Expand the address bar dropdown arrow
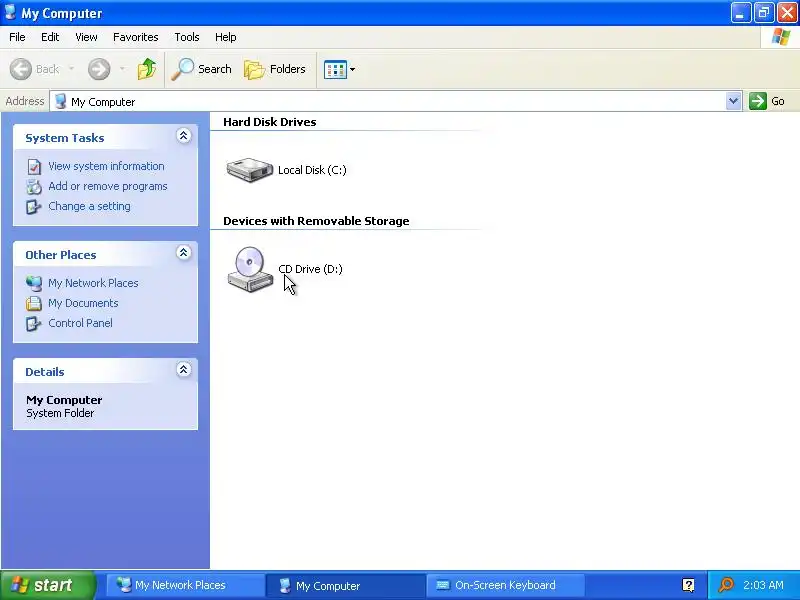 tap(733, 102)
